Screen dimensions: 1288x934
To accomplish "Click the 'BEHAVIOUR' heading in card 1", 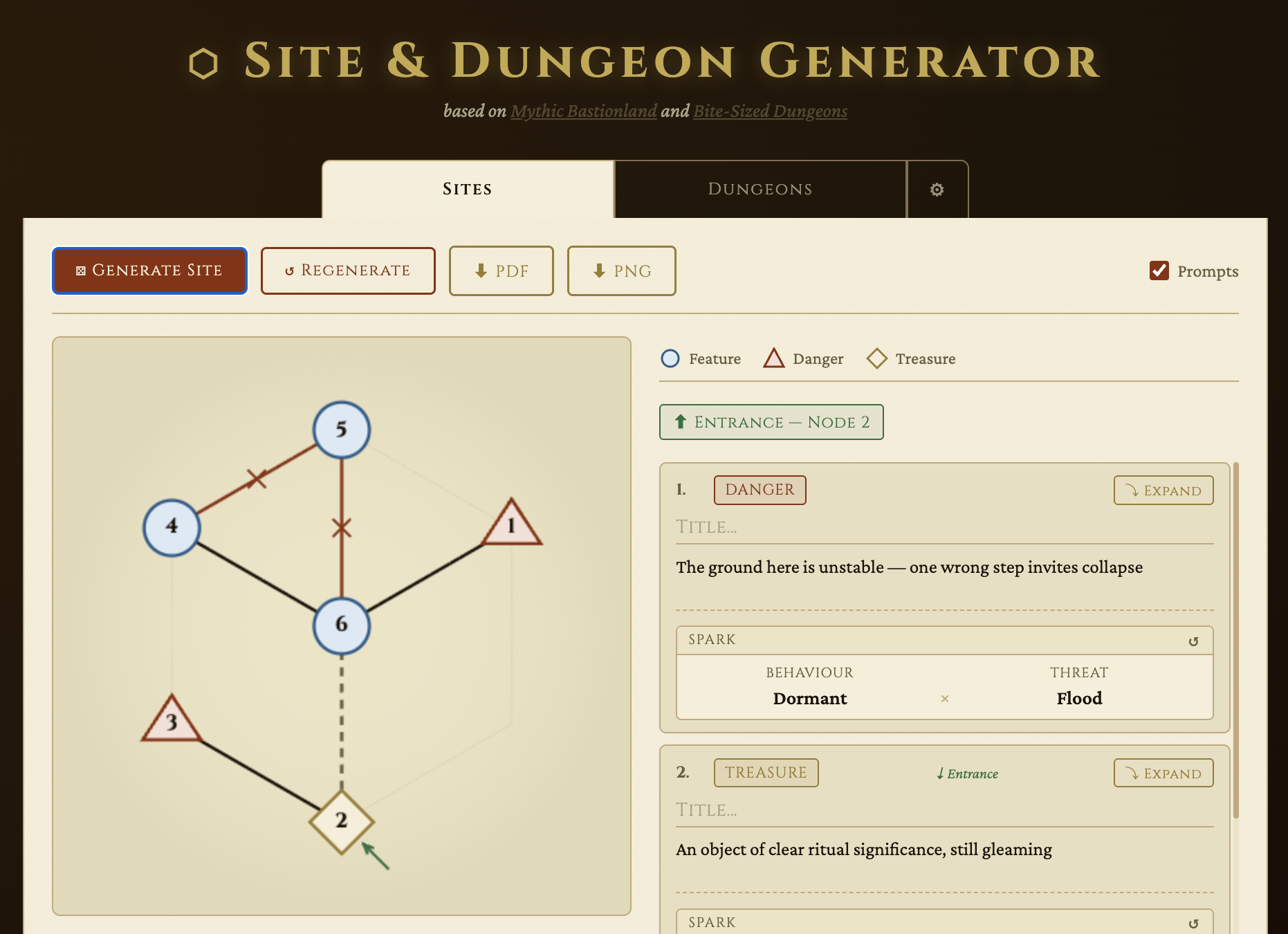I will 810,672.
